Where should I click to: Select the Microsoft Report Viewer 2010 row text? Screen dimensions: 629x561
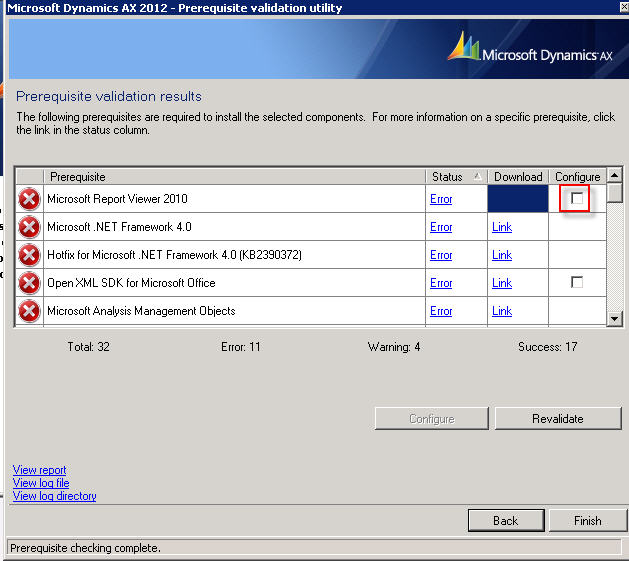pyautogui.click(x=117, y=199)
